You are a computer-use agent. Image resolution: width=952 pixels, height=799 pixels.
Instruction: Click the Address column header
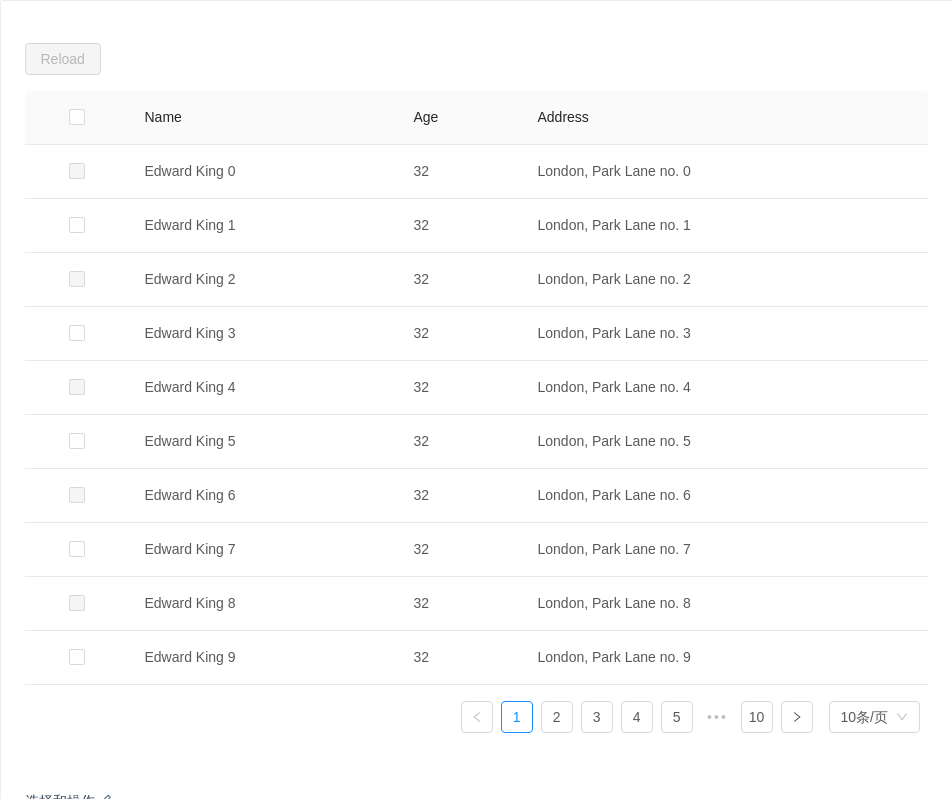pos(563,117)
